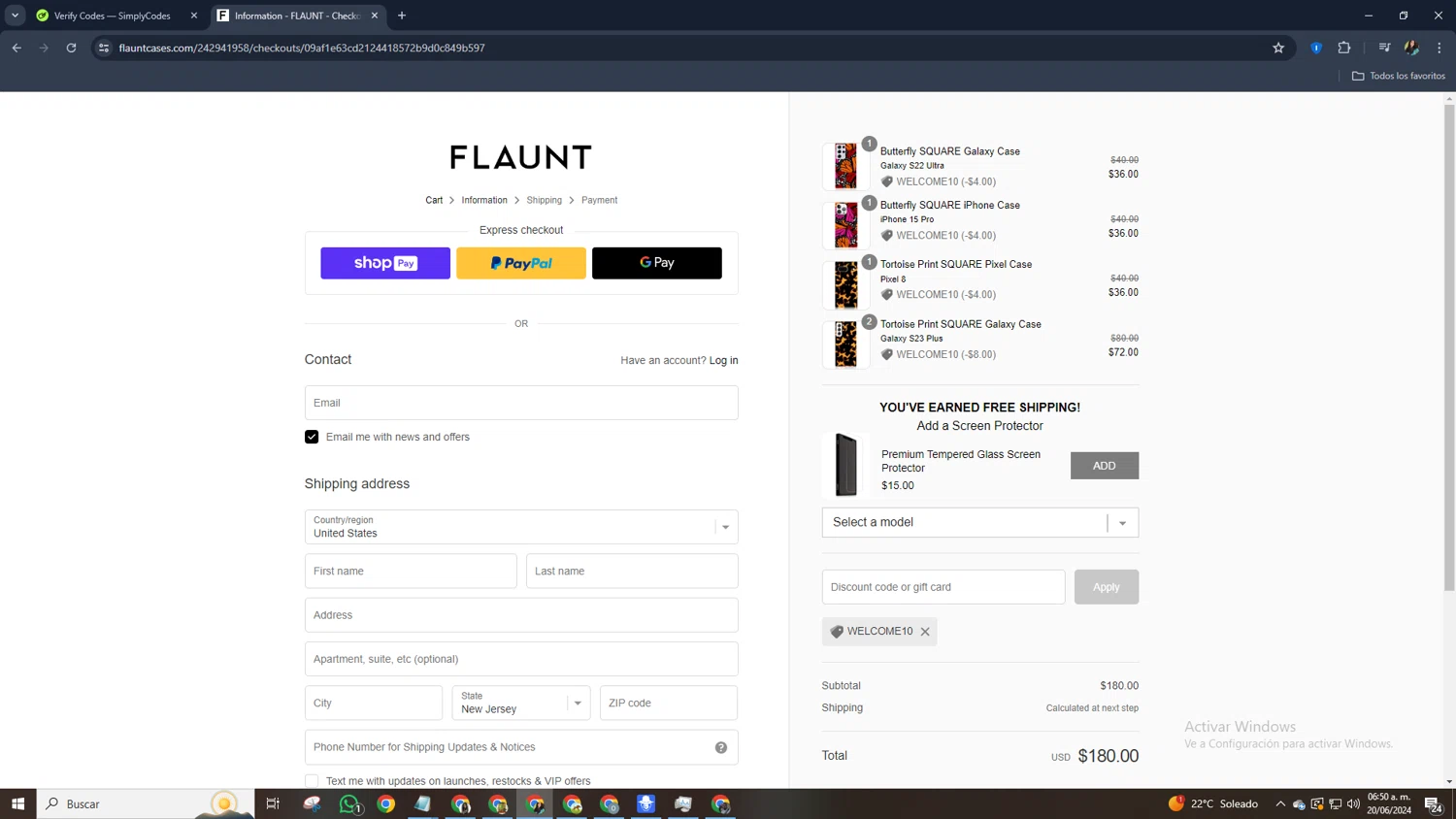Click the Butterfly SQUARE iPhone Case thumbnail
This screenshot has height=819, width=1456.
coord(846,225)
